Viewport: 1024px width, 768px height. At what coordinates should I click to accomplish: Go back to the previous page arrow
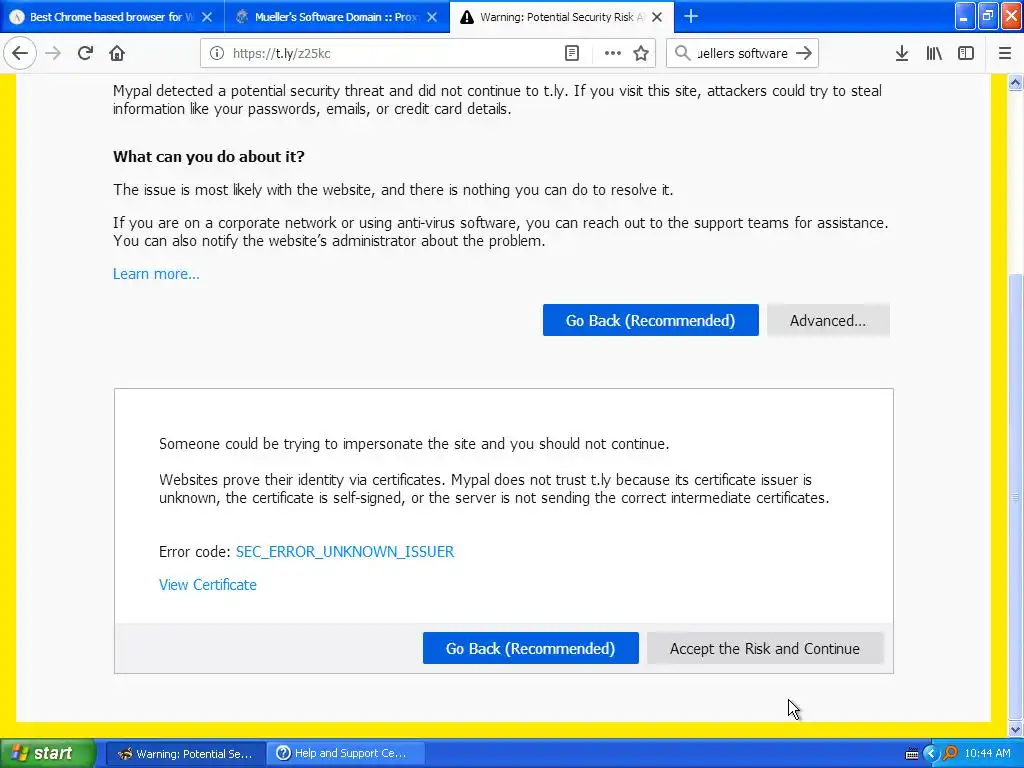point(20,53)
